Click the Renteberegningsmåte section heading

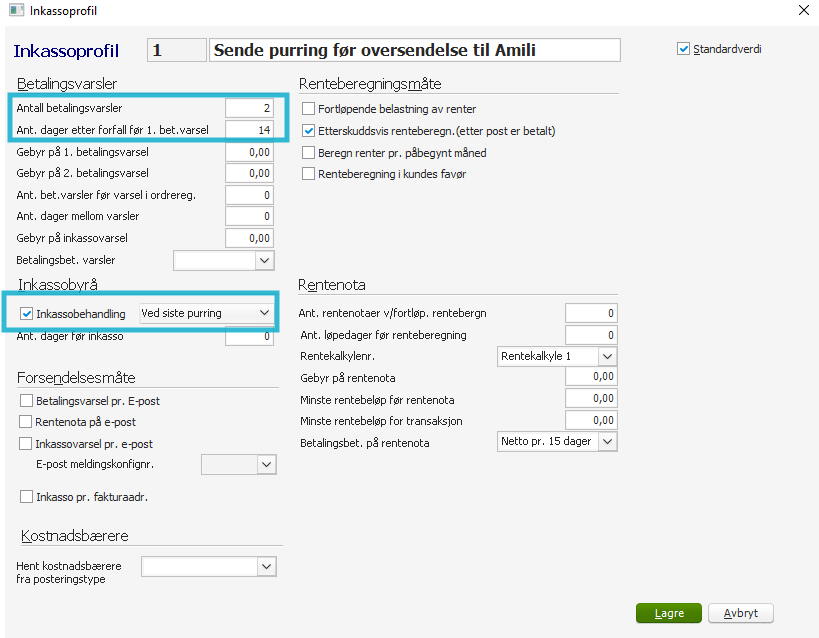coord(370,84)
